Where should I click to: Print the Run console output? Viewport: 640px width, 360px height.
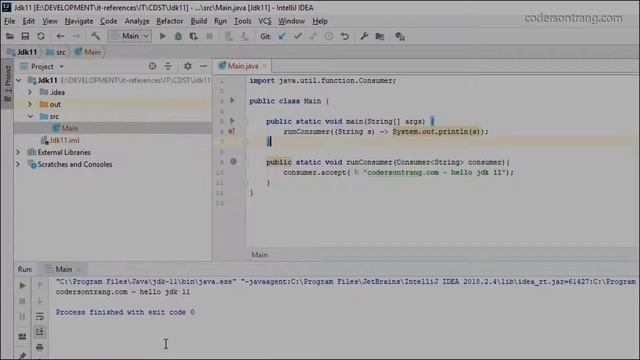[x=40, y=347]
